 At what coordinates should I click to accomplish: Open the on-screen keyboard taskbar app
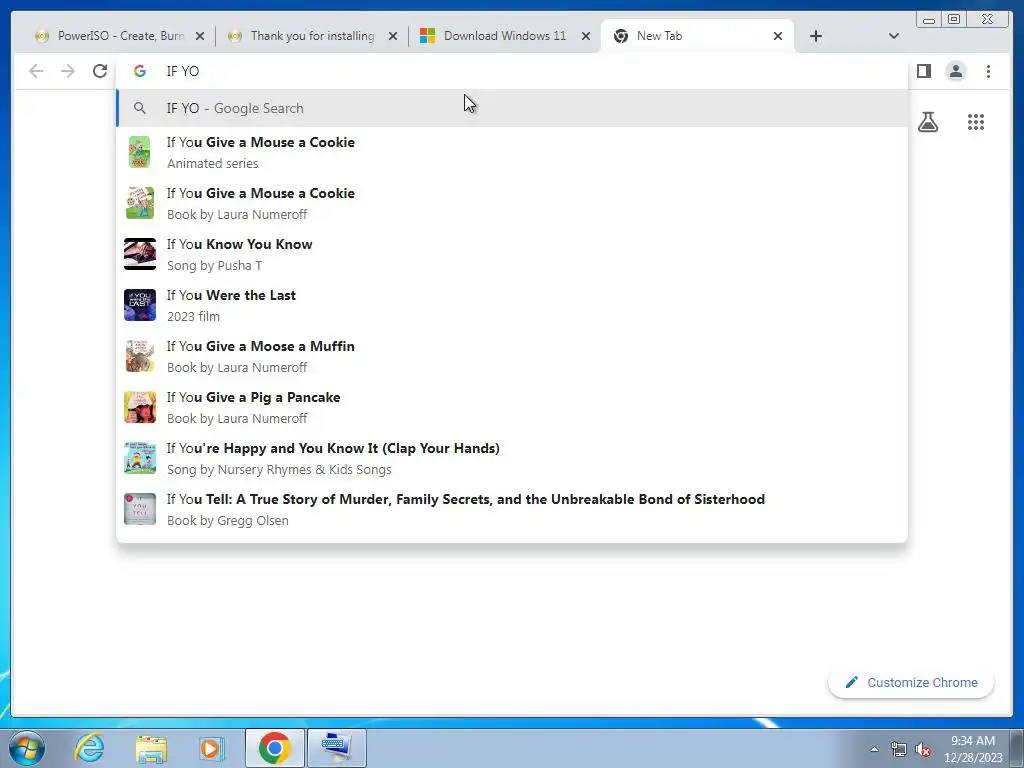point(336,748)
